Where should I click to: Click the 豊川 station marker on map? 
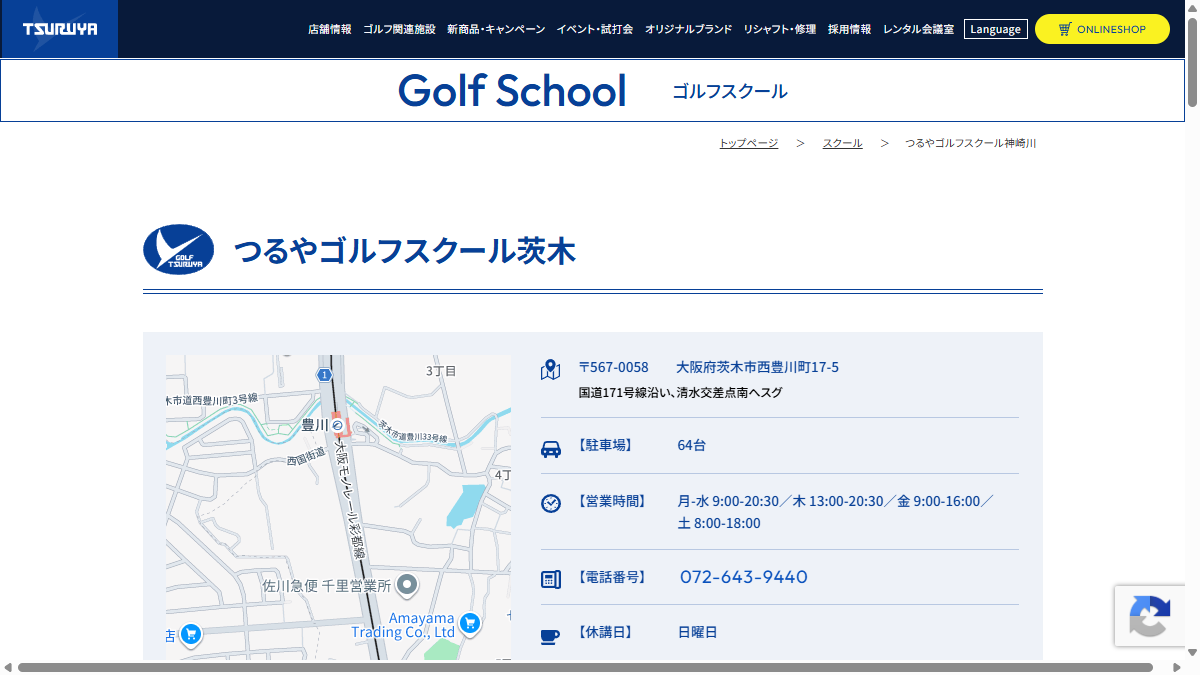(x=338, y=425)
